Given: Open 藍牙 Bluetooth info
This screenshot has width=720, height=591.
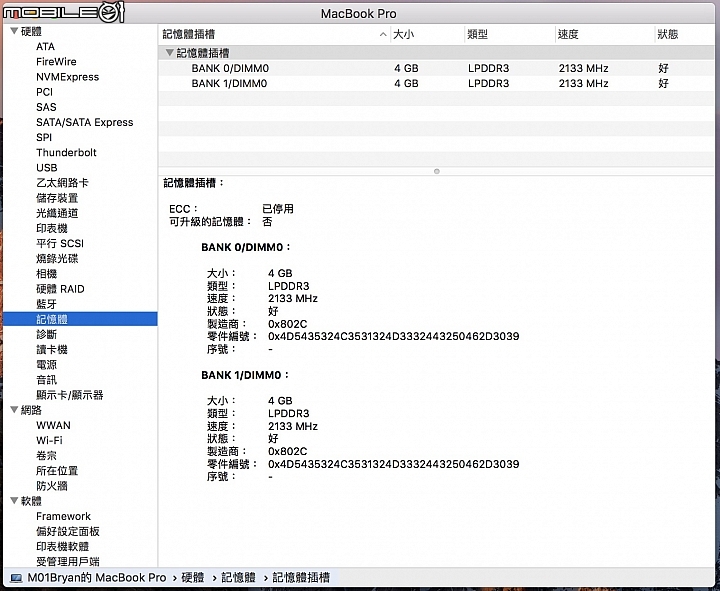Looking at the screenshot, I should (x=46, y=304).
